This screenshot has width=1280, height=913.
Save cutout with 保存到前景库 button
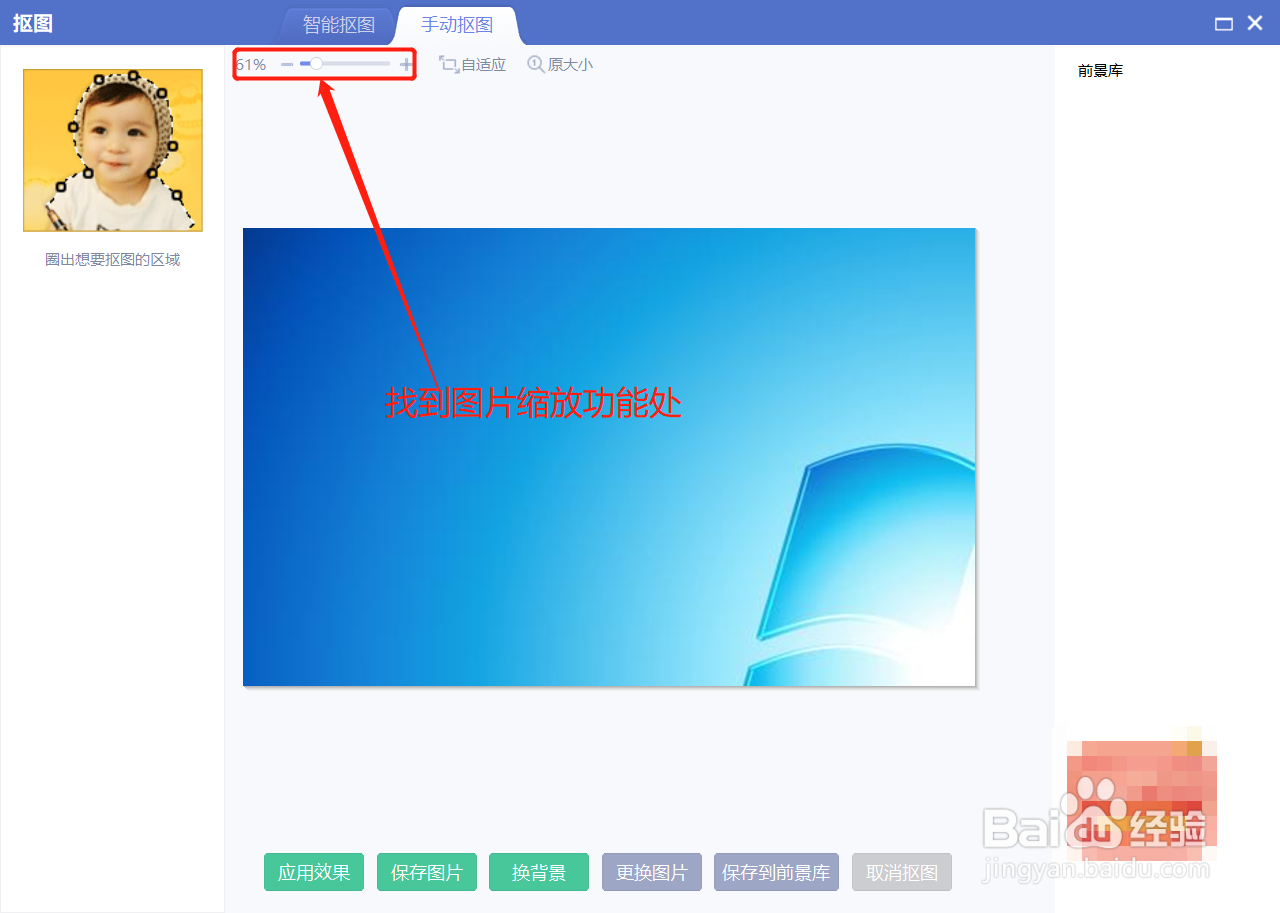pyautogui.click(x=776, y=872)
